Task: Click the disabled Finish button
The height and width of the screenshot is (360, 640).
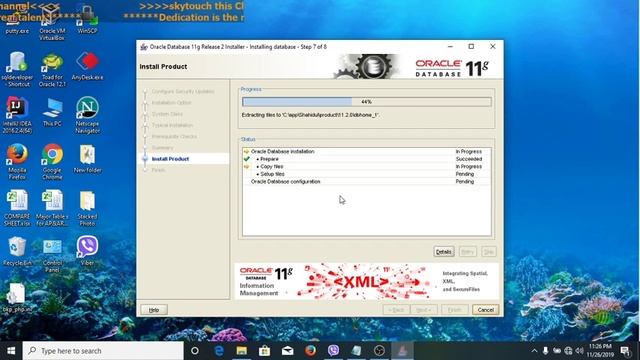Action: pos(455,310)
